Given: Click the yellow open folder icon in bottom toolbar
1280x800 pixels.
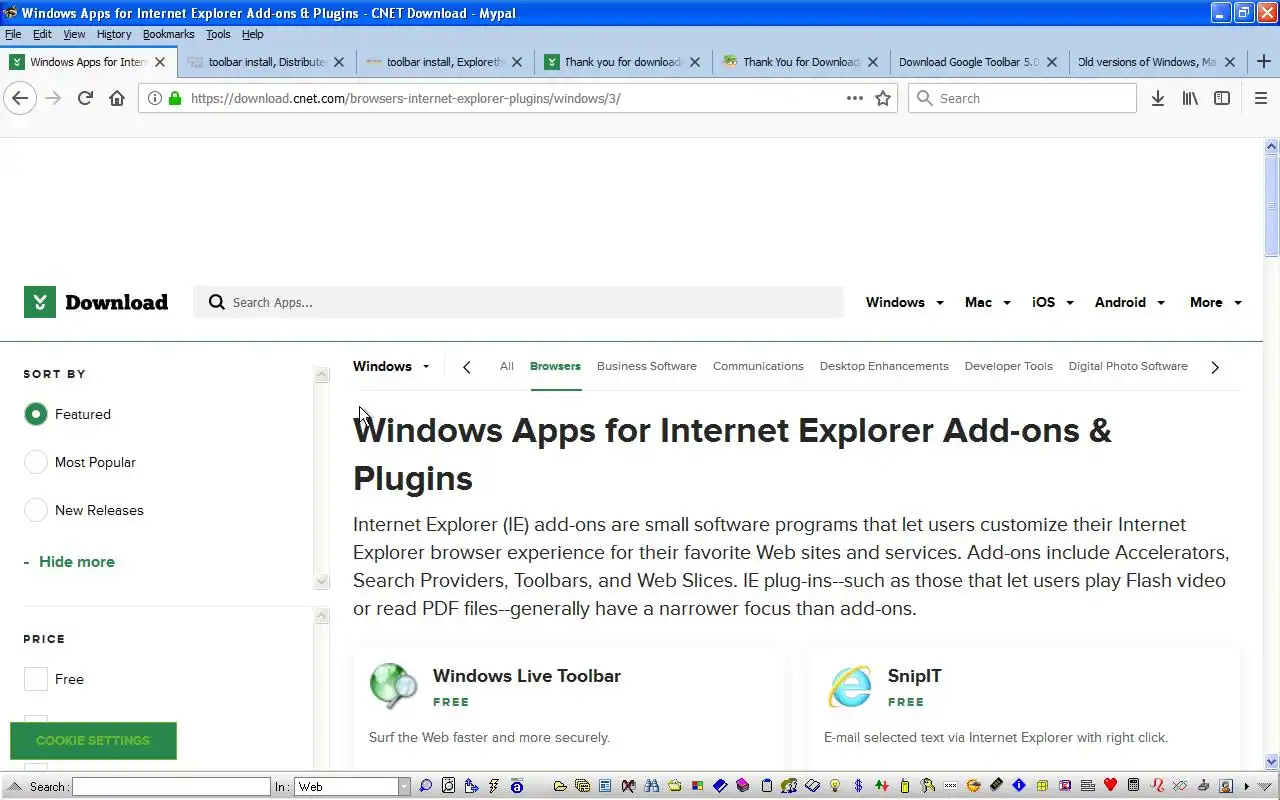Looking at the screenshot, I should (x=560, y=786).
